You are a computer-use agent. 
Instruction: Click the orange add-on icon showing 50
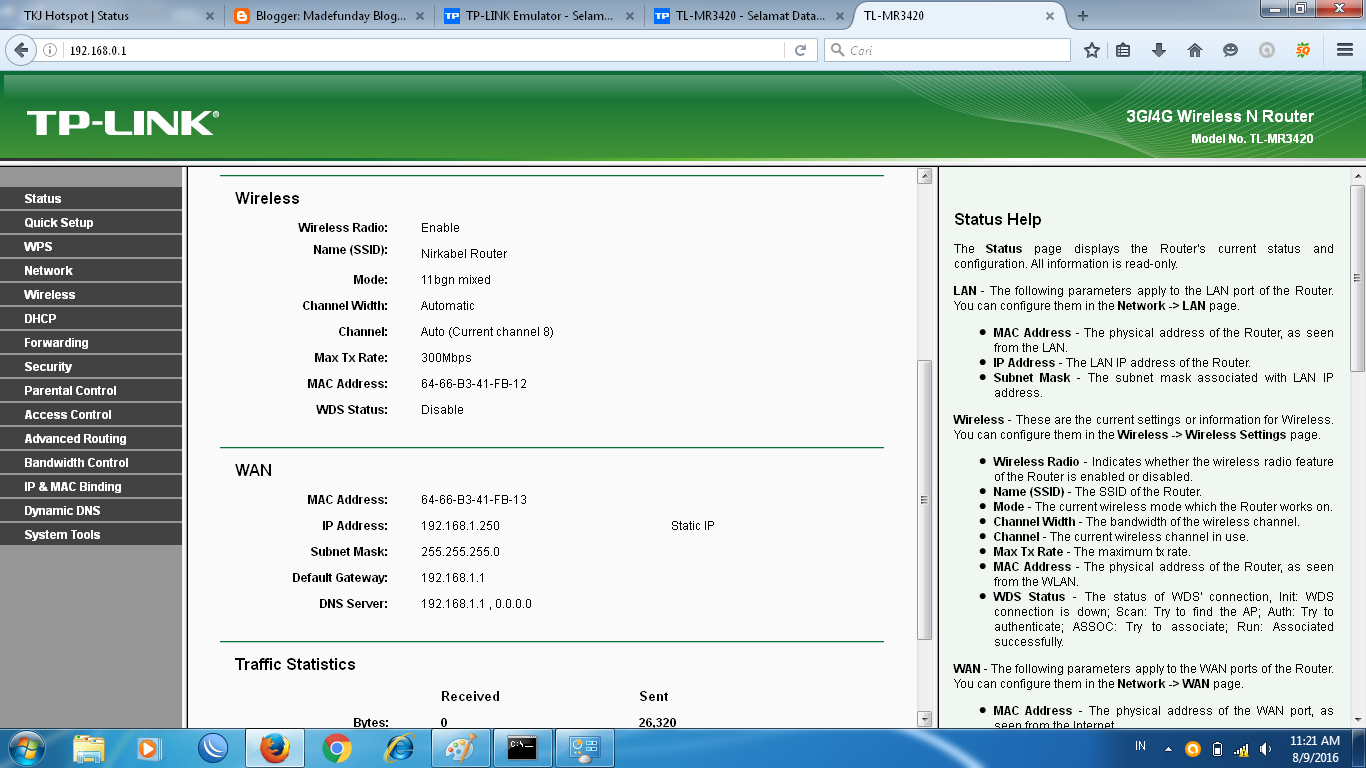tap(1303, 50)
